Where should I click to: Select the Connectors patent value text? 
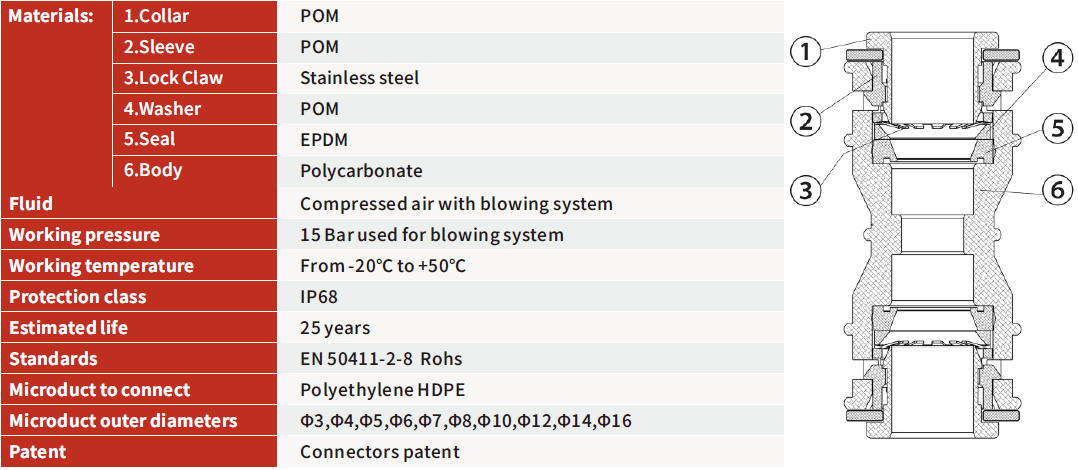point(380,452)
